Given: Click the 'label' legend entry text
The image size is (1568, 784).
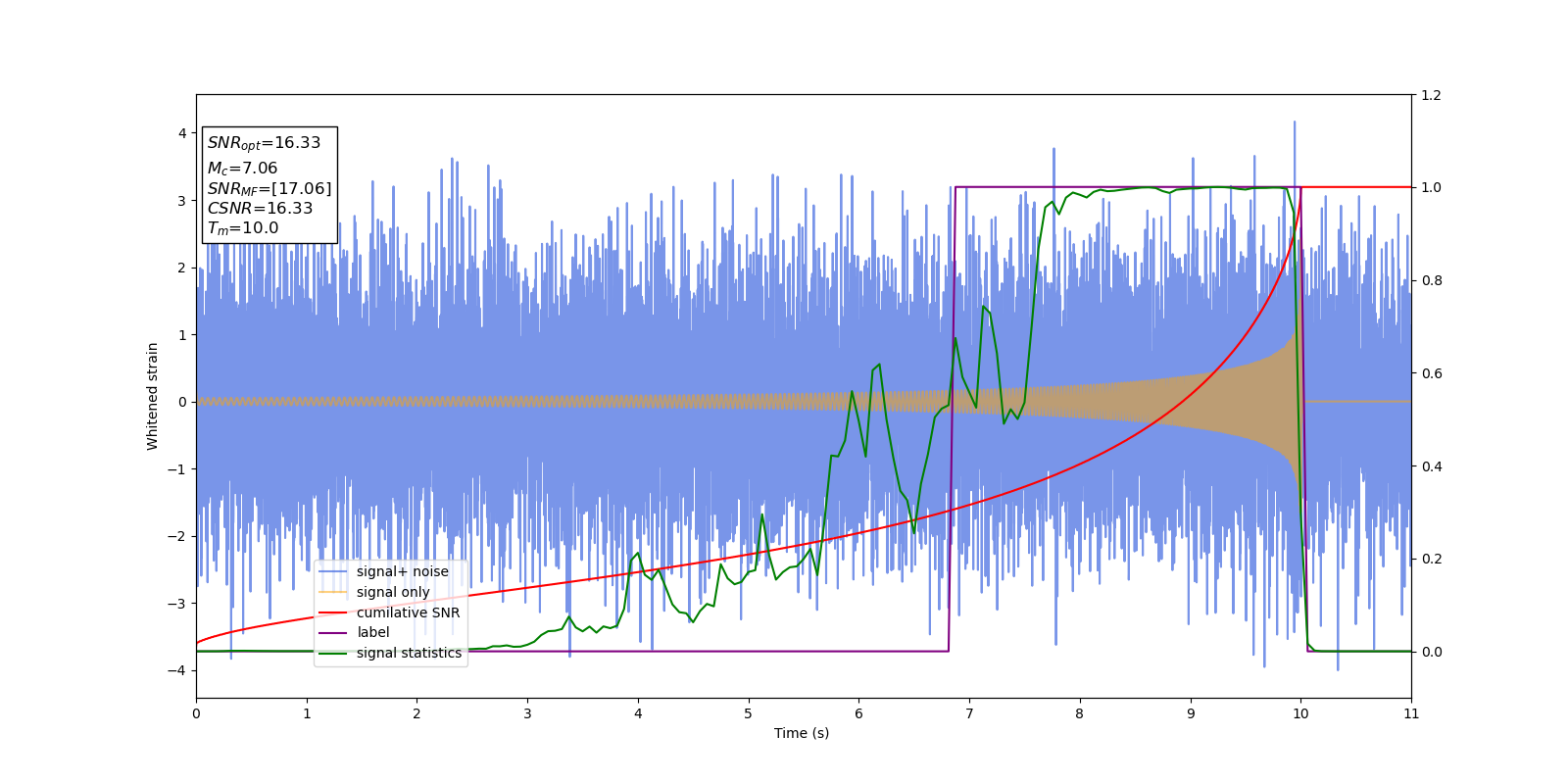Looking at the screenshot, I should (372, 632).
